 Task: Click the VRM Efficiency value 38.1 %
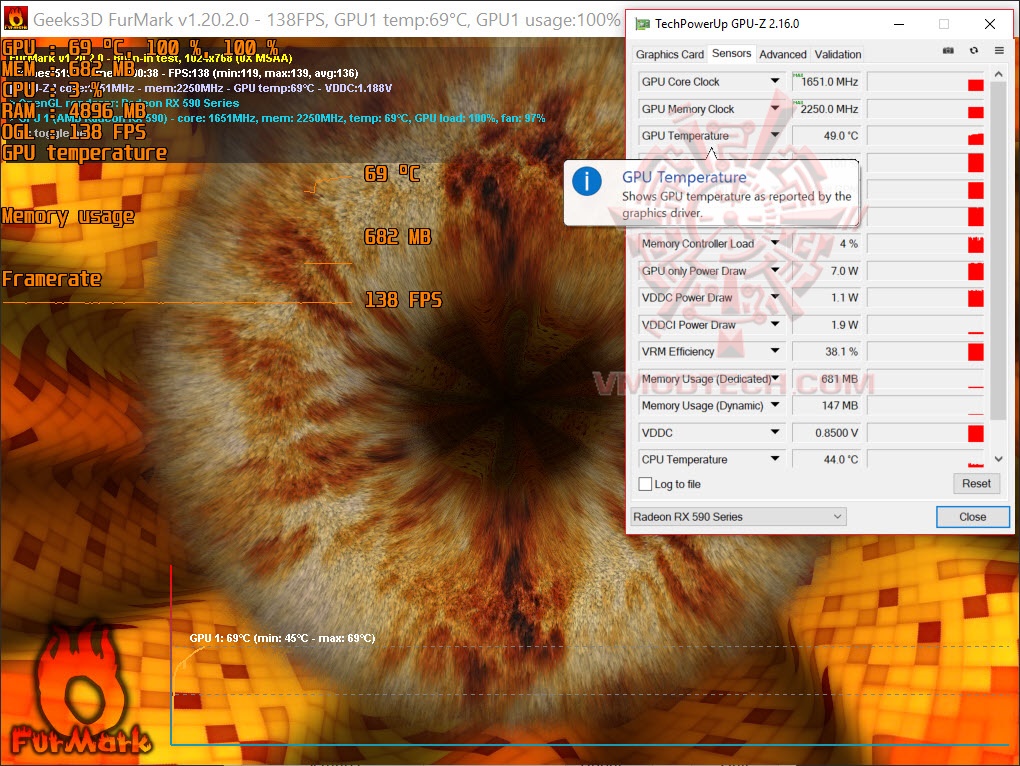click(826, 352)
